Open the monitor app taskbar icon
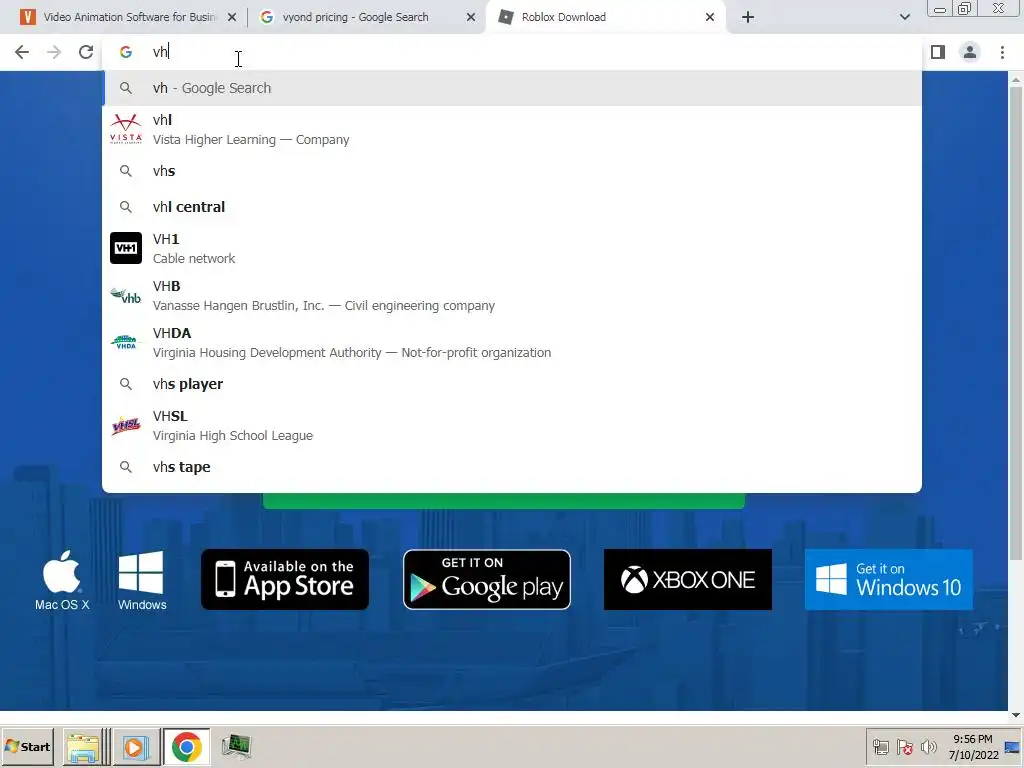The width and height of the screenshot is (1024, 768). coord(236,746)
